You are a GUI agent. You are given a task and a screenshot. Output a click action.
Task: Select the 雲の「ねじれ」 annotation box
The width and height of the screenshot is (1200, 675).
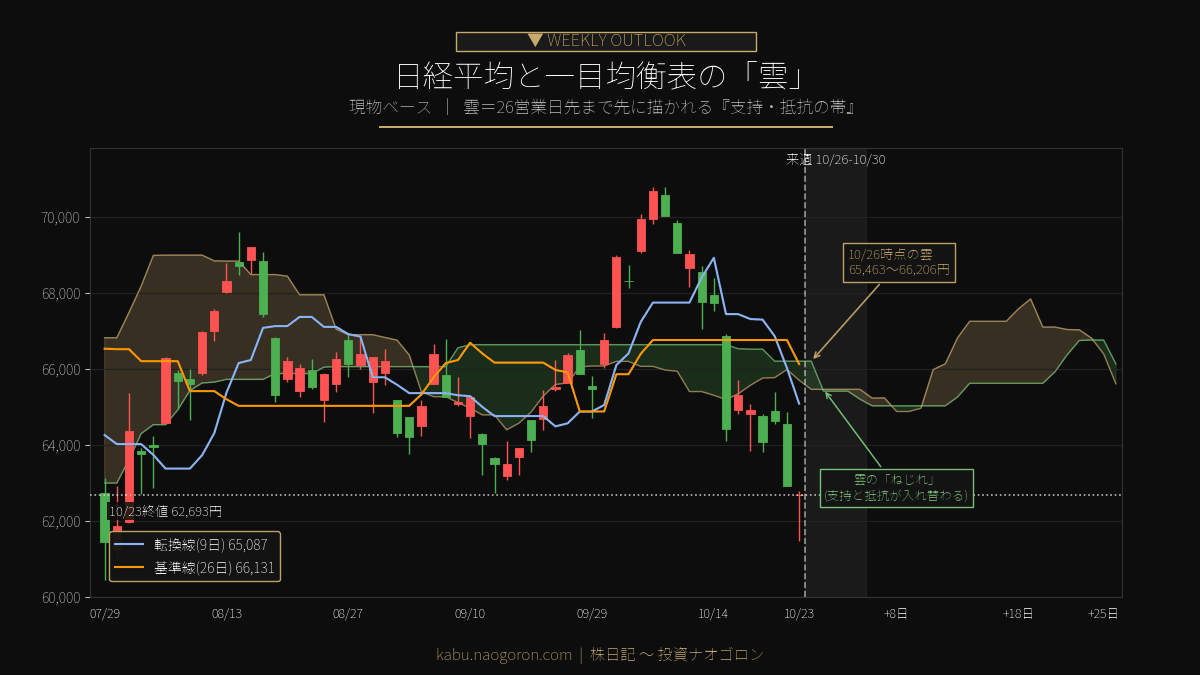(896, 488)
